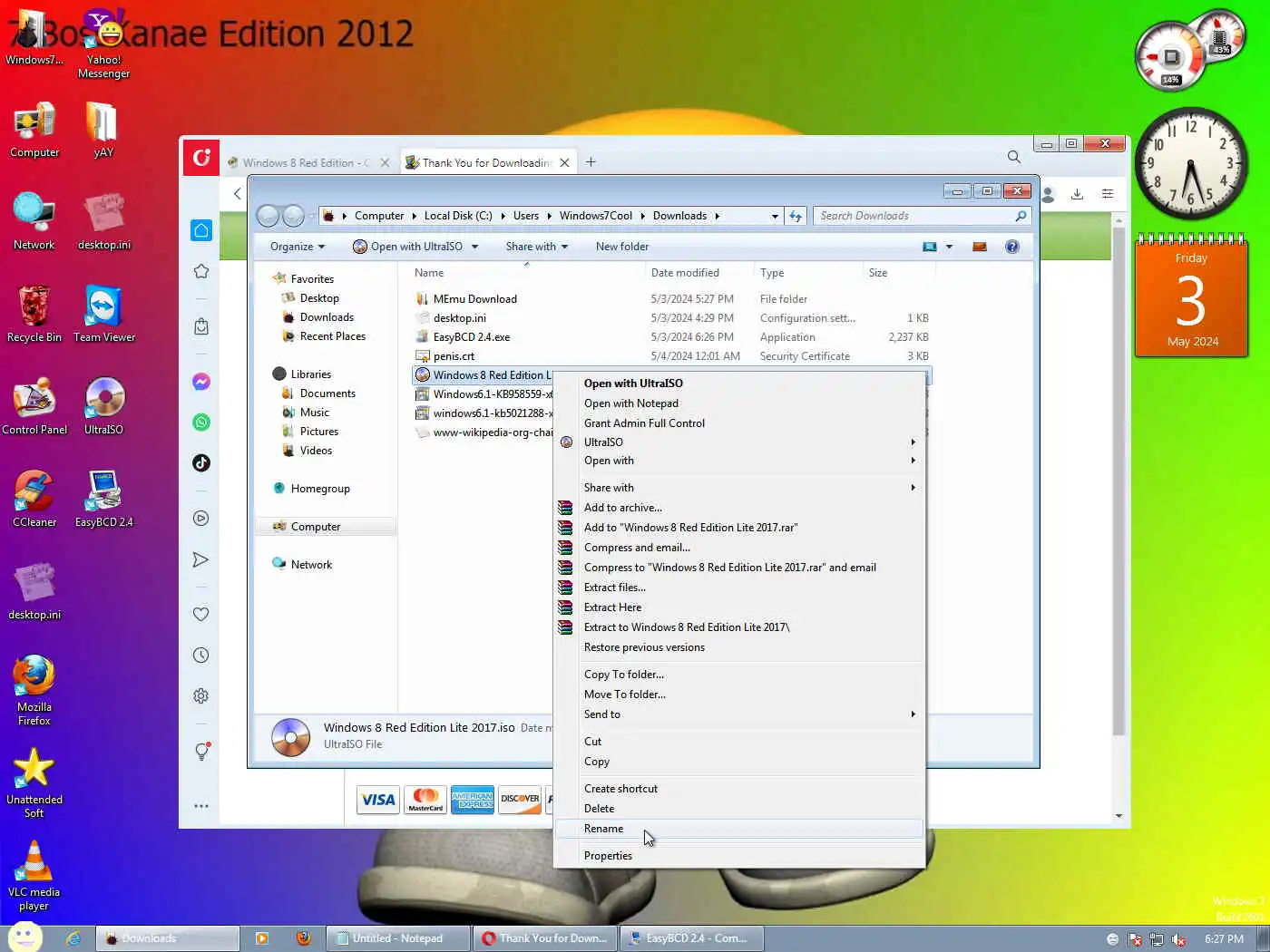Expand address bar history dropdown

tap(775, 216)
